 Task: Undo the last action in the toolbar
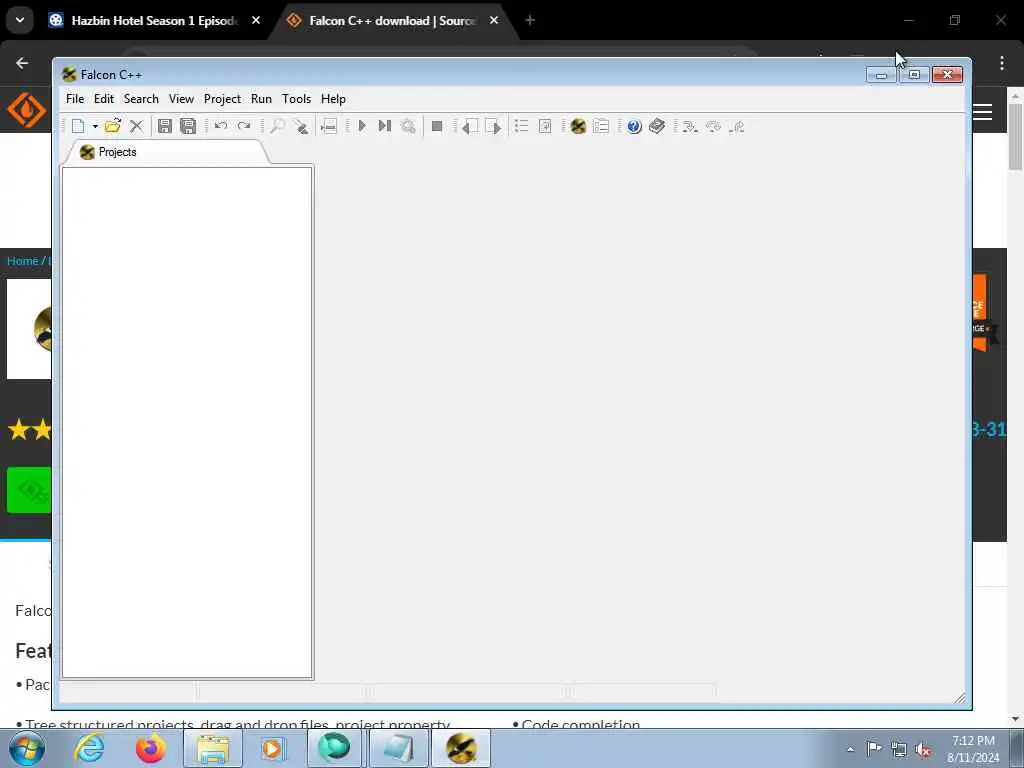coord(221,126)
